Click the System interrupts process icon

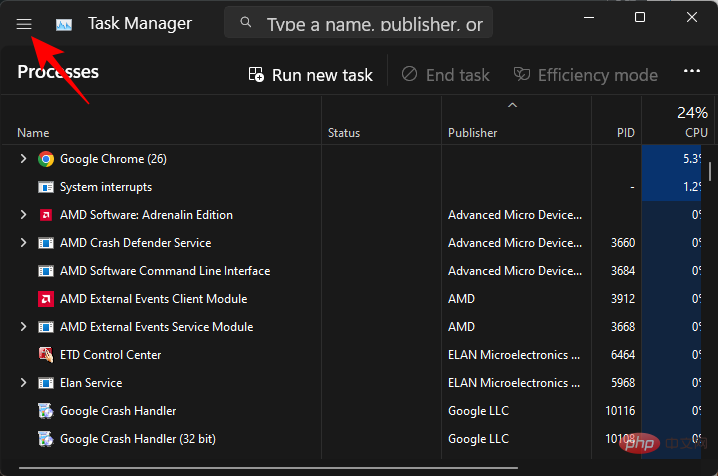click(46, 187)
